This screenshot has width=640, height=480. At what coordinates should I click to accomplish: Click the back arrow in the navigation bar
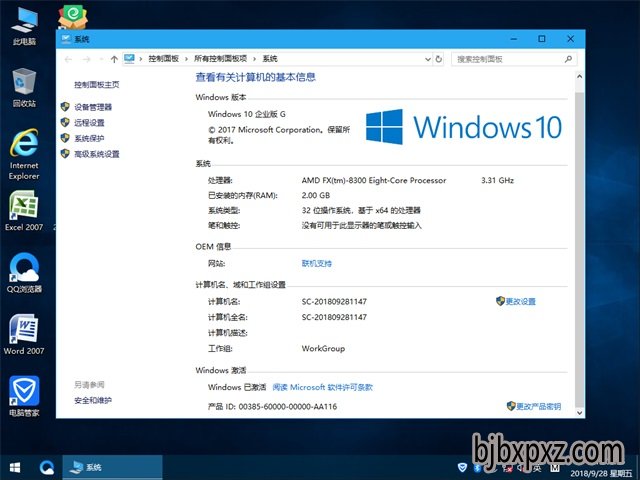(x=68, y=59)
